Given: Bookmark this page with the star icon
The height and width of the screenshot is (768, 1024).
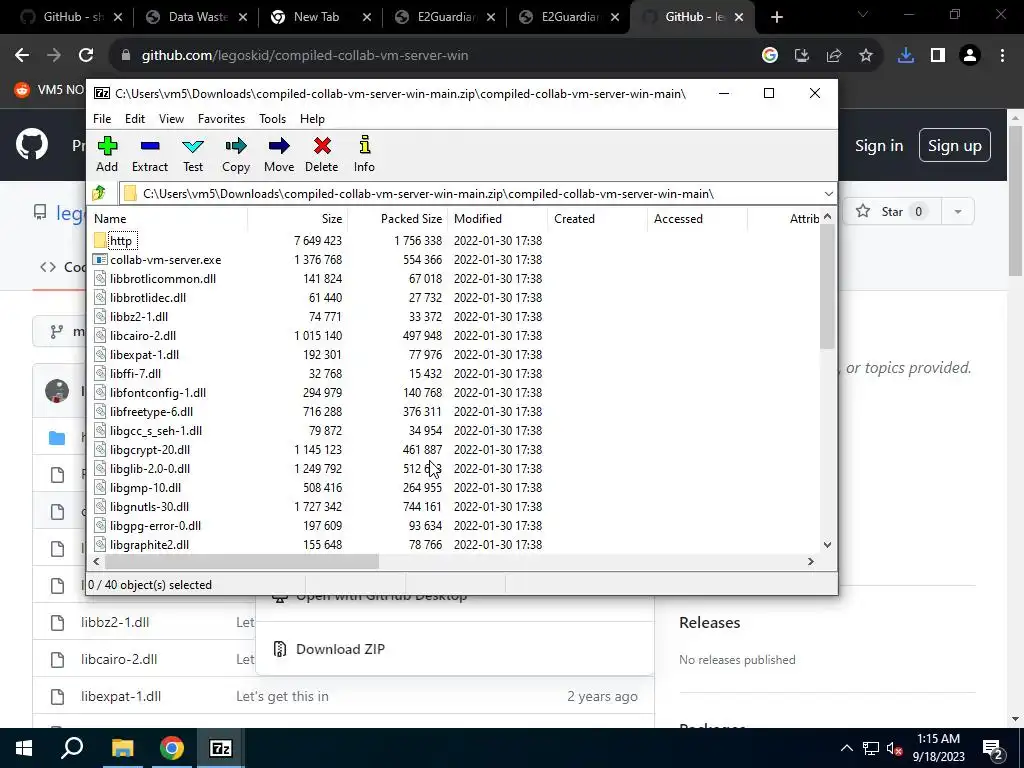Looking at the screenshot, I should (x=865, y=56).
